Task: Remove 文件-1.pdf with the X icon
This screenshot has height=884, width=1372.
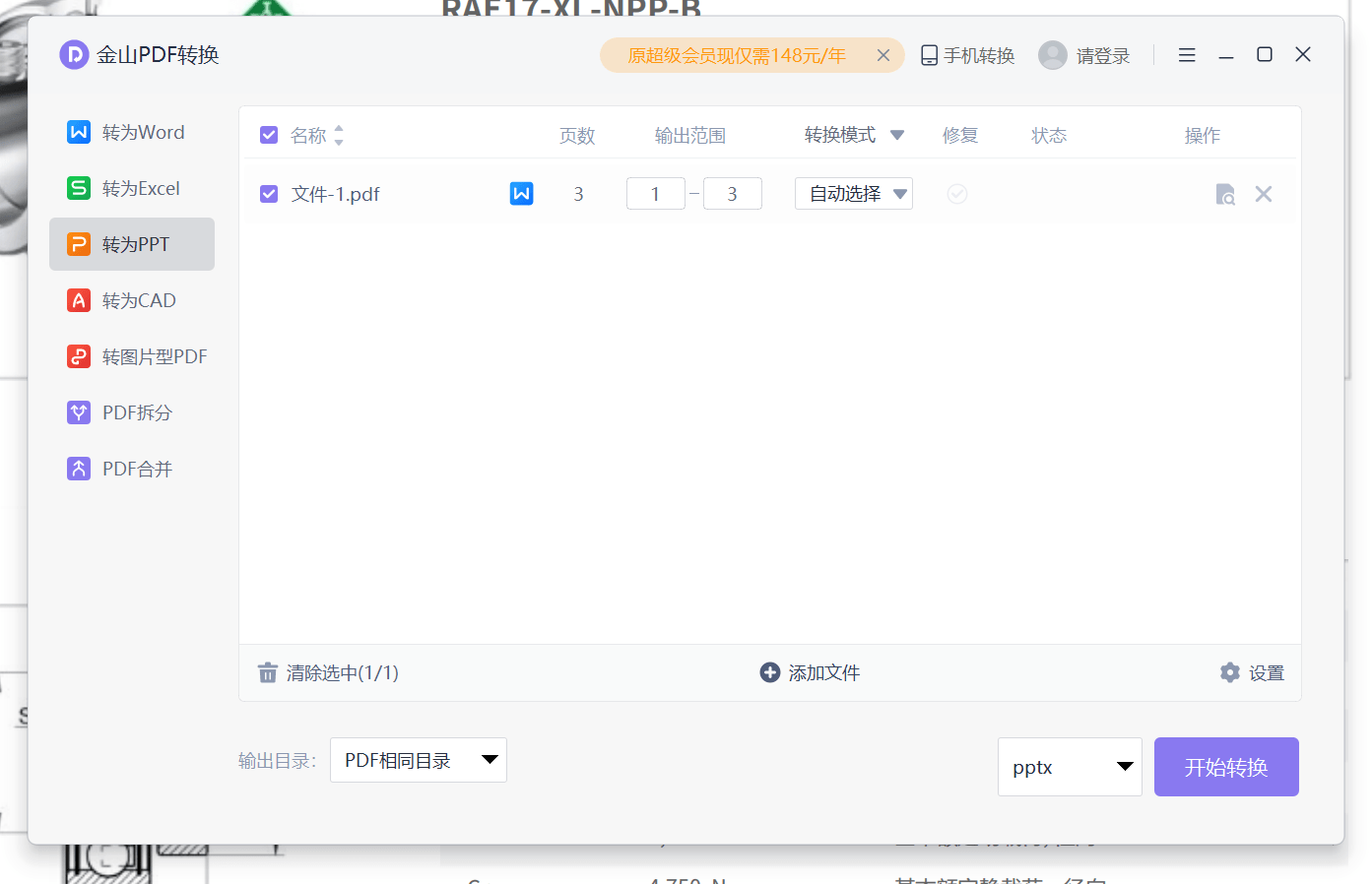Action: coord(1264,194)
